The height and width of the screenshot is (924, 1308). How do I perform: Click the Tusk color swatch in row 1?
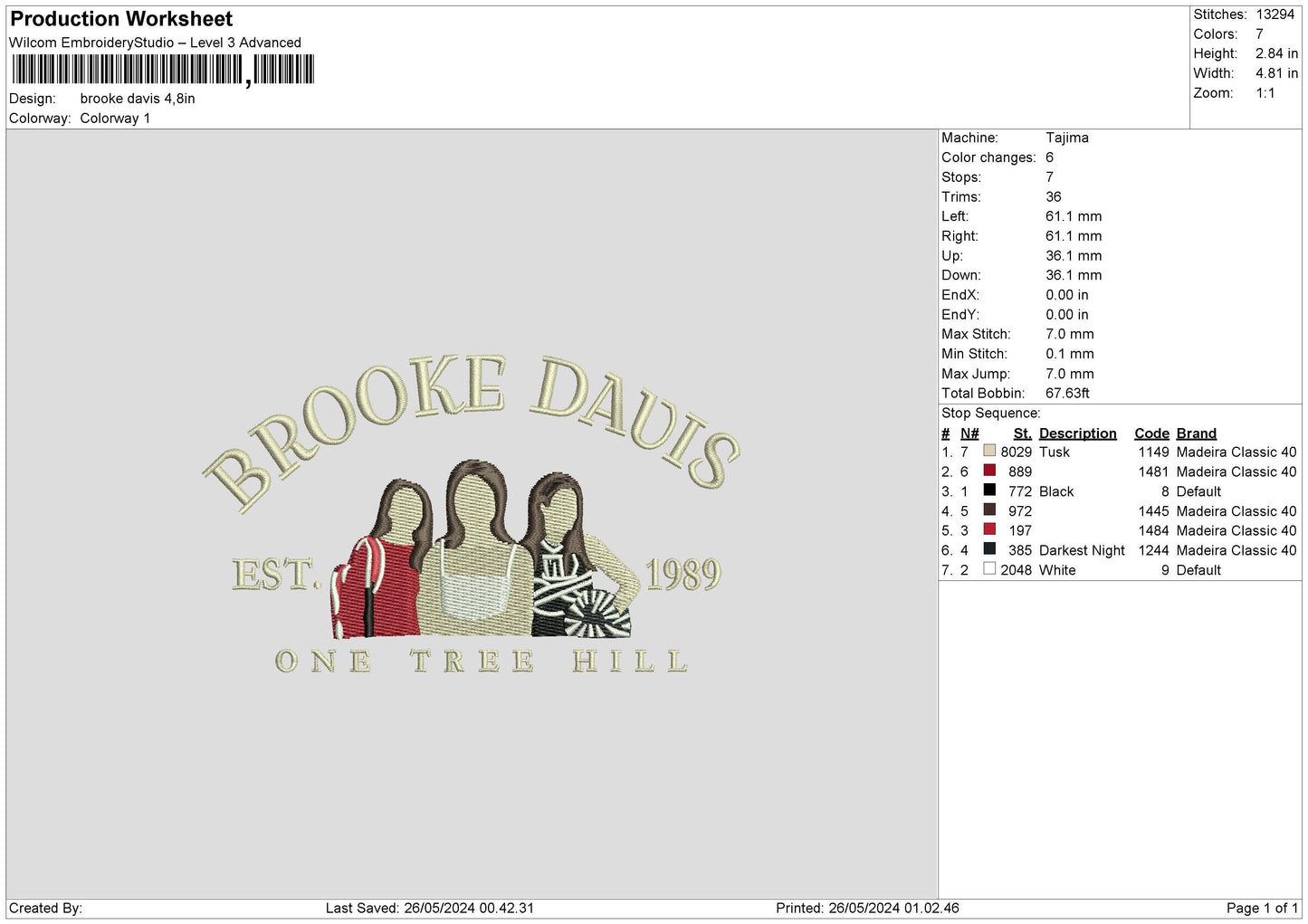pyautogui.click(x=989, y=451)
